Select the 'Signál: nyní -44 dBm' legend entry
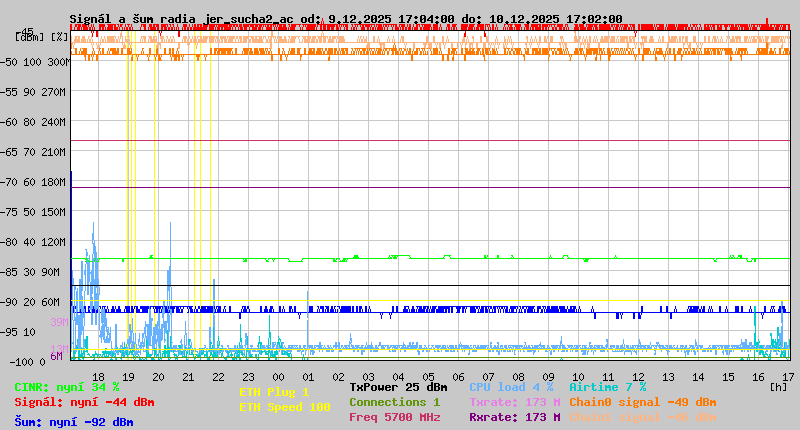 [x=84, y=402]
